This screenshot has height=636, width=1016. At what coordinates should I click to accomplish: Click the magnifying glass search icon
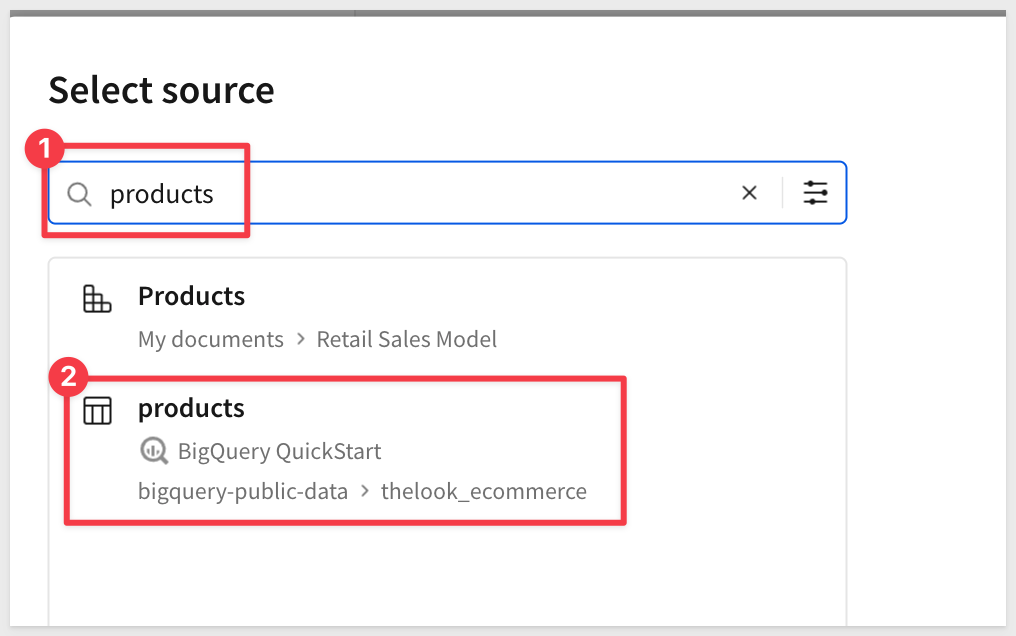[x=79, y=193]
